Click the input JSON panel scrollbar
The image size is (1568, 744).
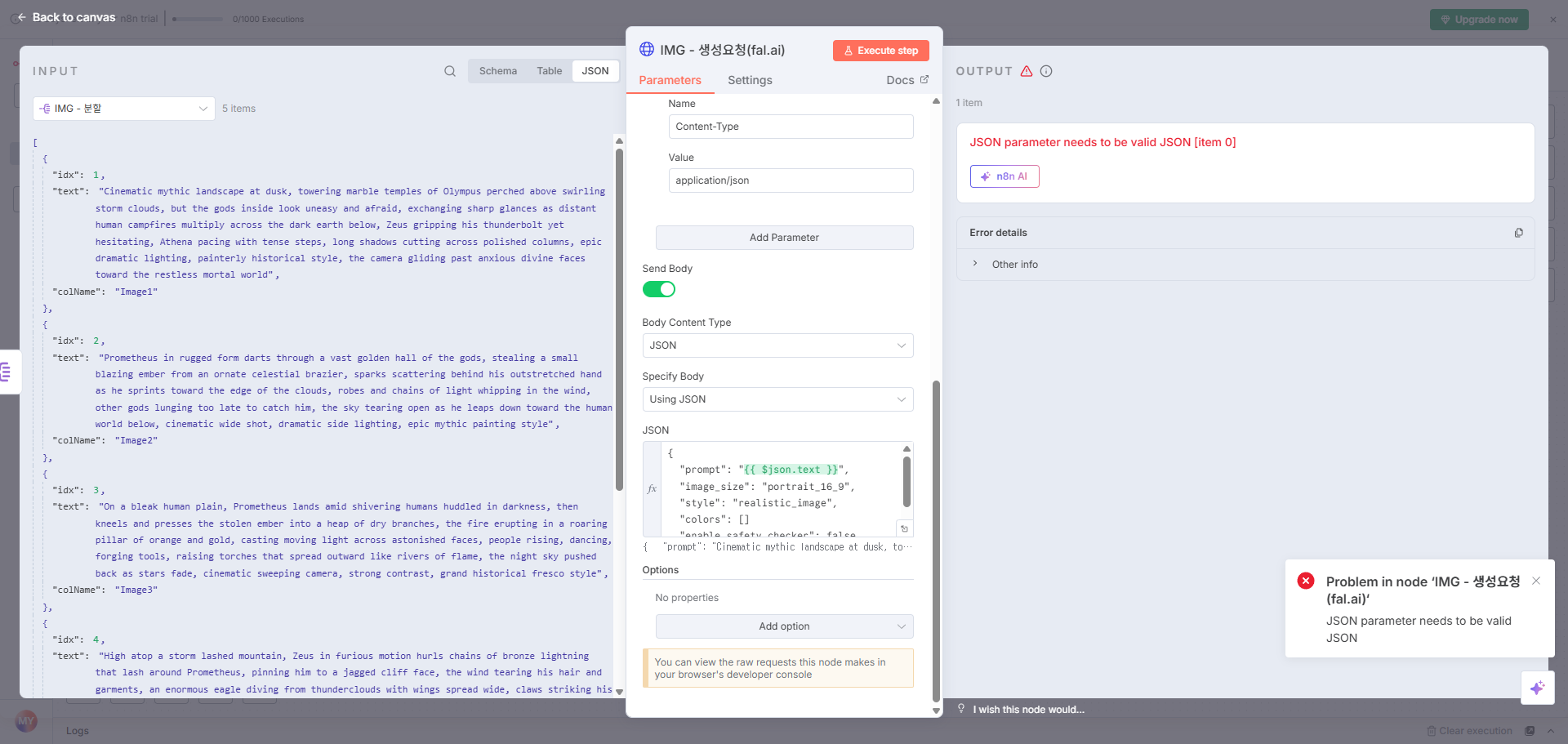click(x=619, y=319)
